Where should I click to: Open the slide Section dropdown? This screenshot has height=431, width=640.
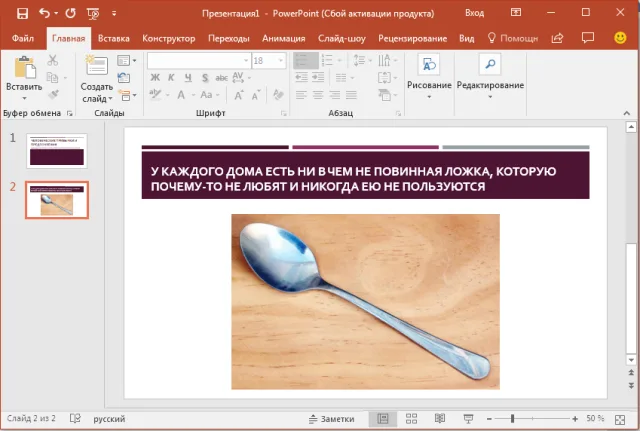pos(127,96)
